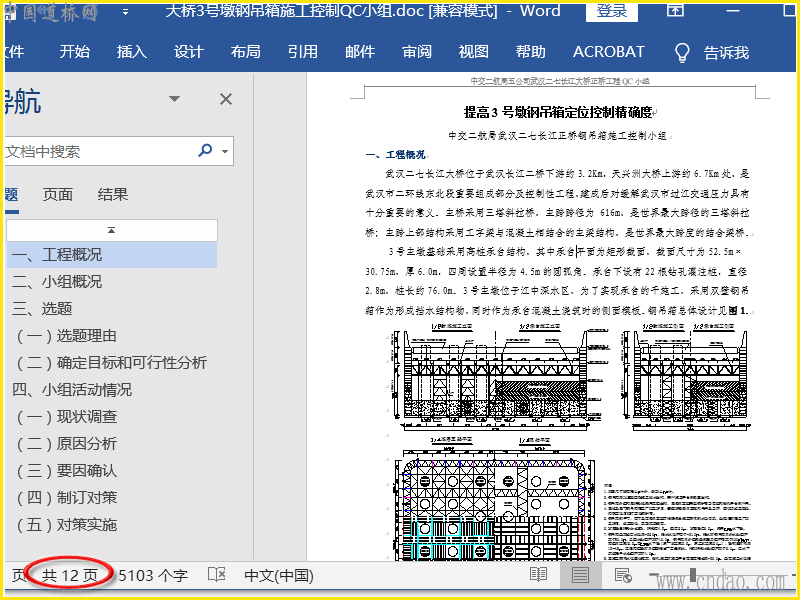800x600 pixels.
Task: Switch to the 页面 navigation tab
Action: pyautogui.click(x=58, y=194)
